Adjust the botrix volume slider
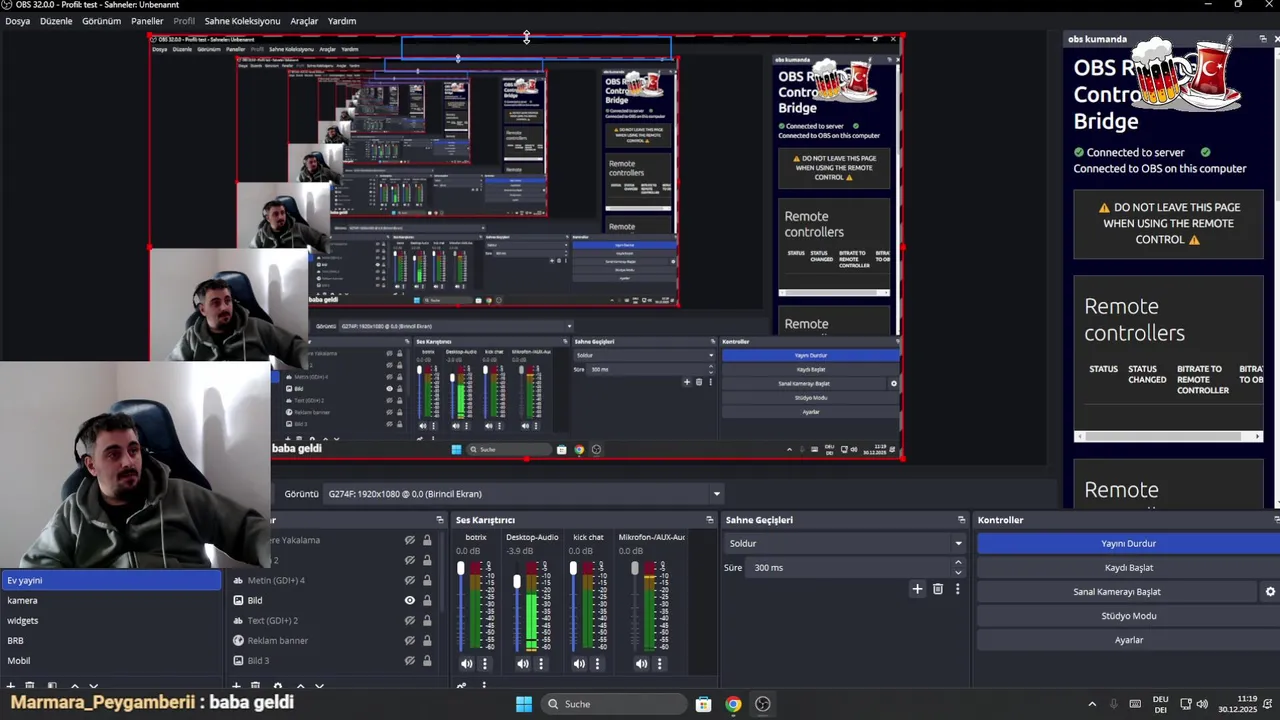This screenshot has height=720, width=1280. [x=461, y=568]
